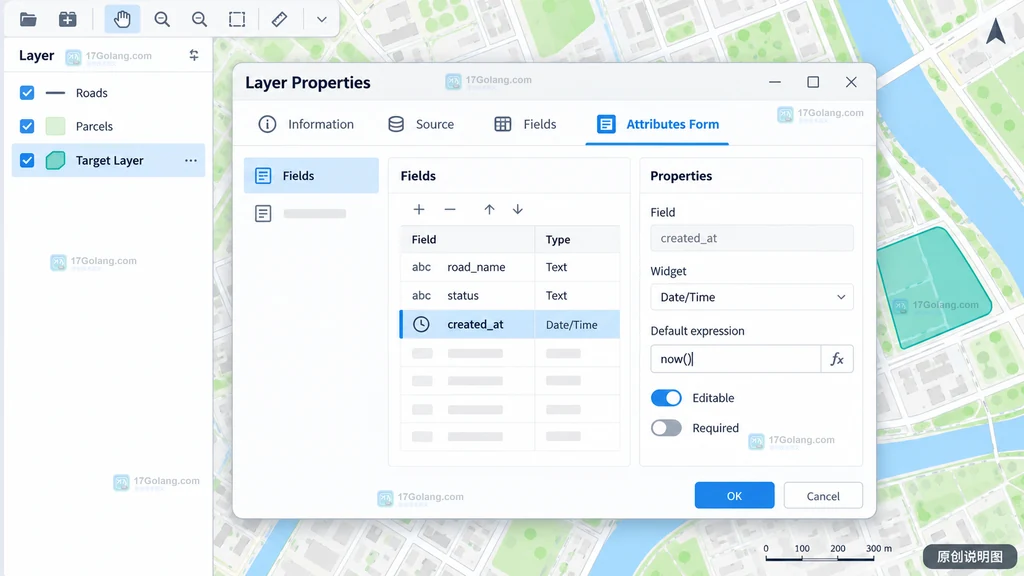Open Target Layer three-dot options menu

191,161
